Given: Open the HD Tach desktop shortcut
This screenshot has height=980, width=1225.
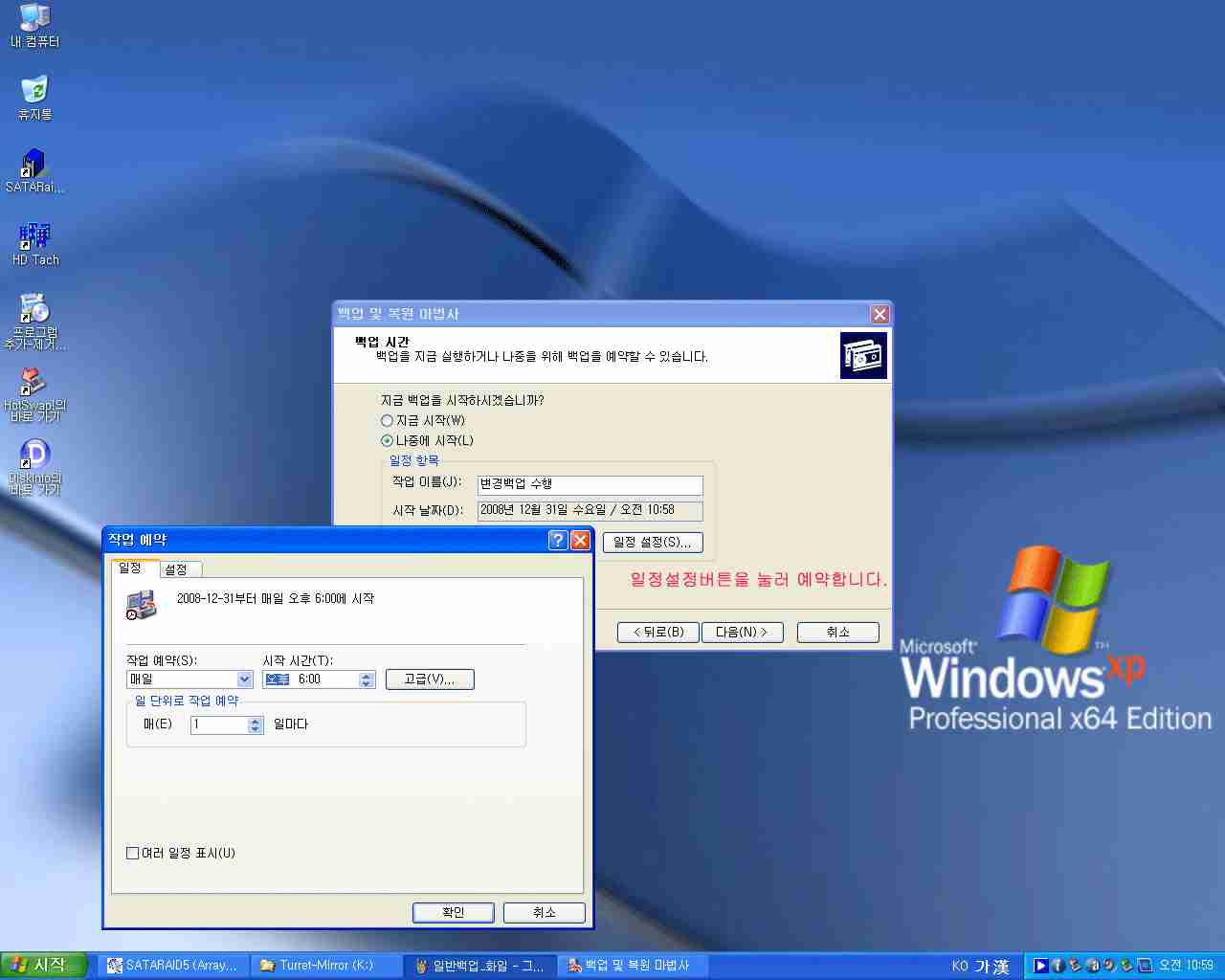Looking at the screenshot, I should coord(34,236).
